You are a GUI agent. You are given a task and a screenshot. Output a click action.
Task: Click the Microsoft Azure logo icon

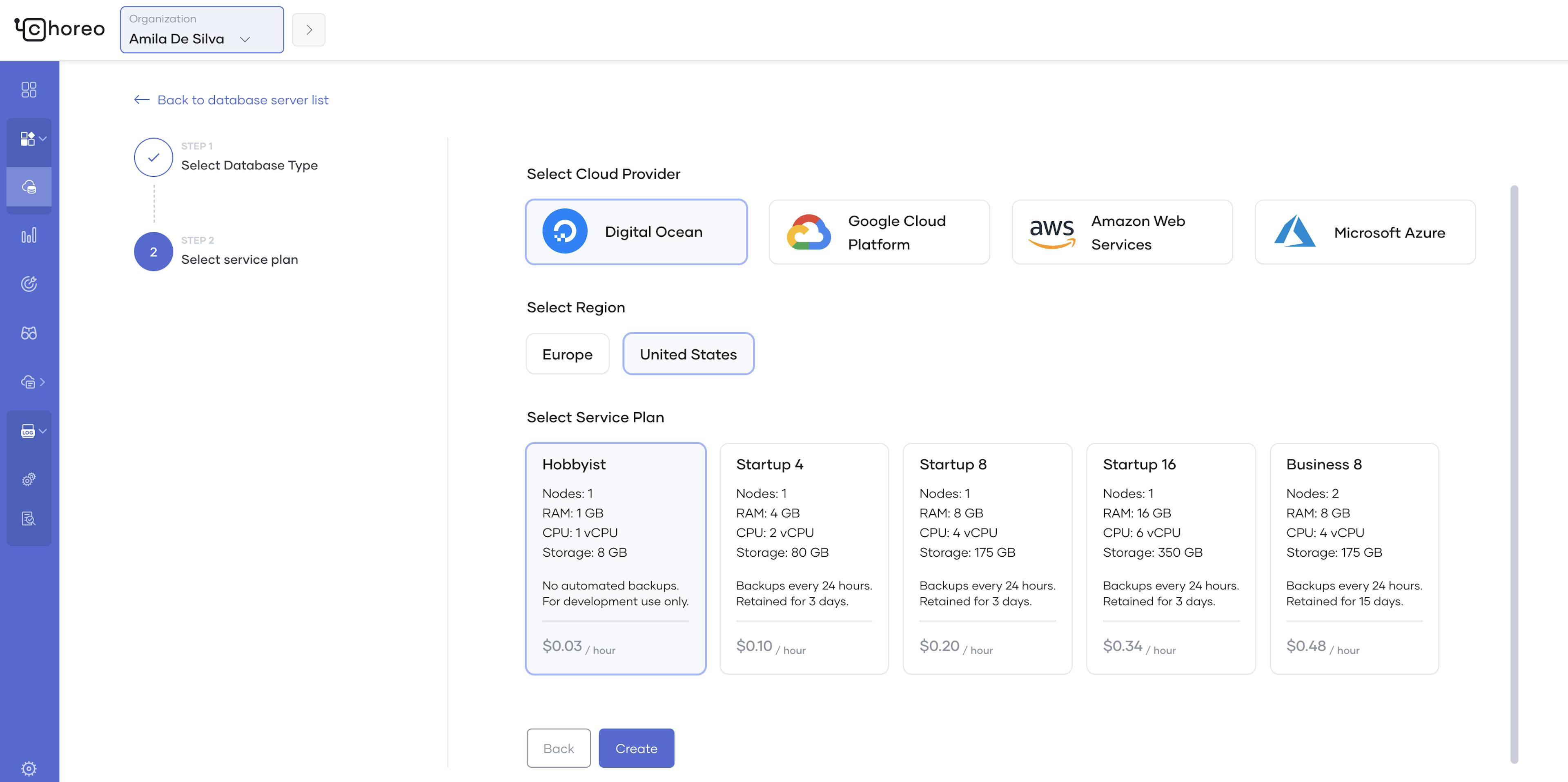[1295, 231]
